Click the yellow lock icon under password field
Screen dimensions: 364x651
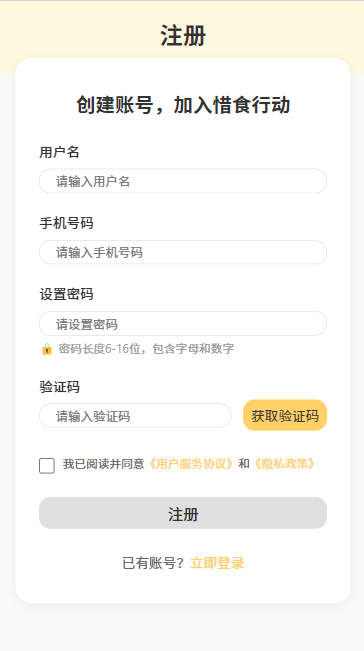point(47,349)
